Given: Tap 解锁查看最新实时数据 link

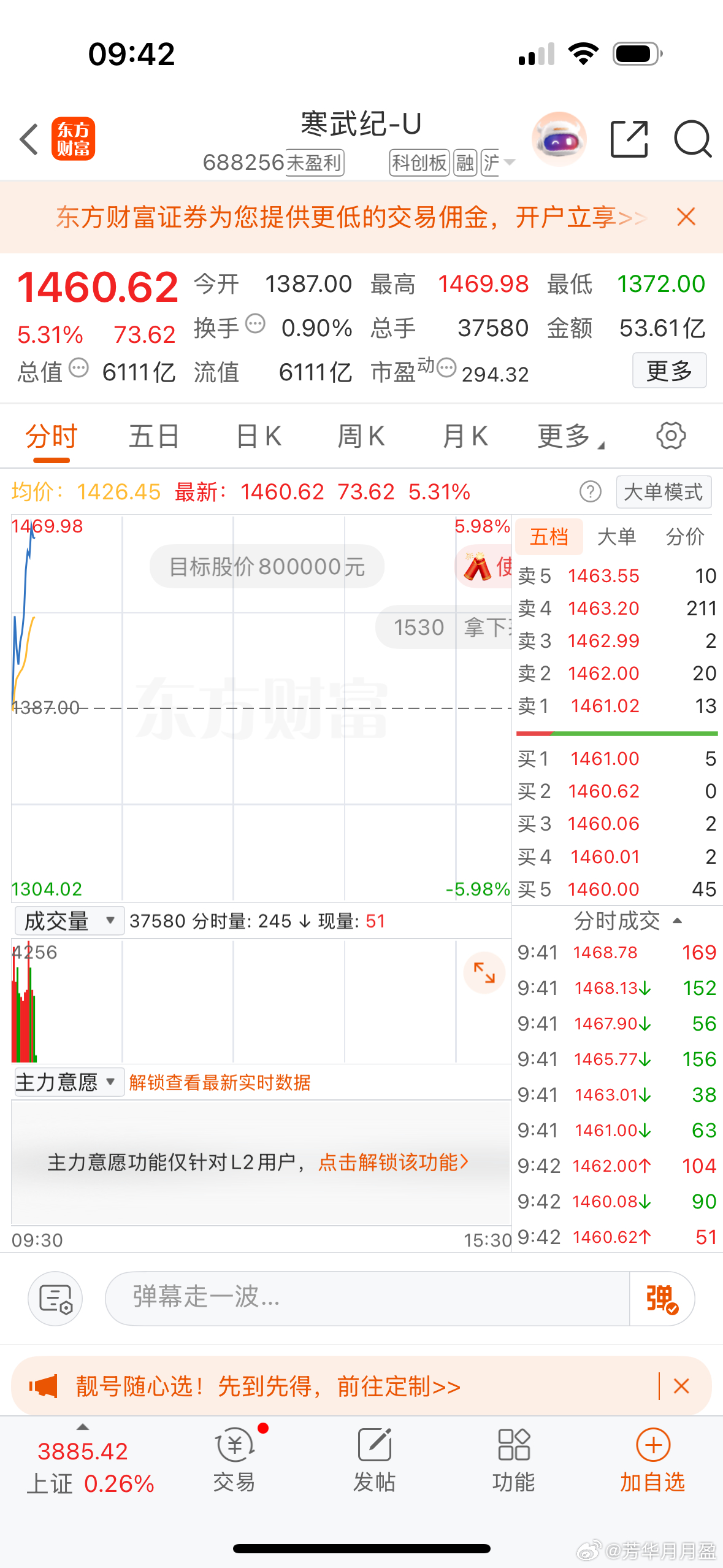Looking at the screenshot, I should (x=220, y=1082).
